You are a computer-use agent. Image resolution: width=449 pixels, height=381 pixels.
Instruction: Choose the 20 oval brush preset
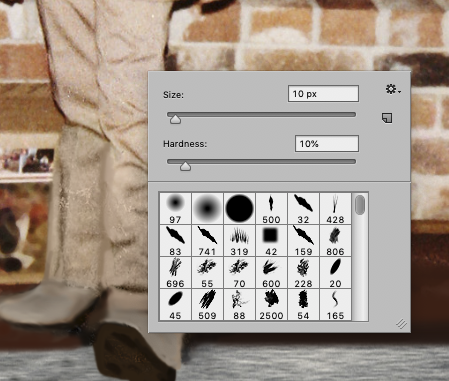pyautogui.click(x=335, y=272)
